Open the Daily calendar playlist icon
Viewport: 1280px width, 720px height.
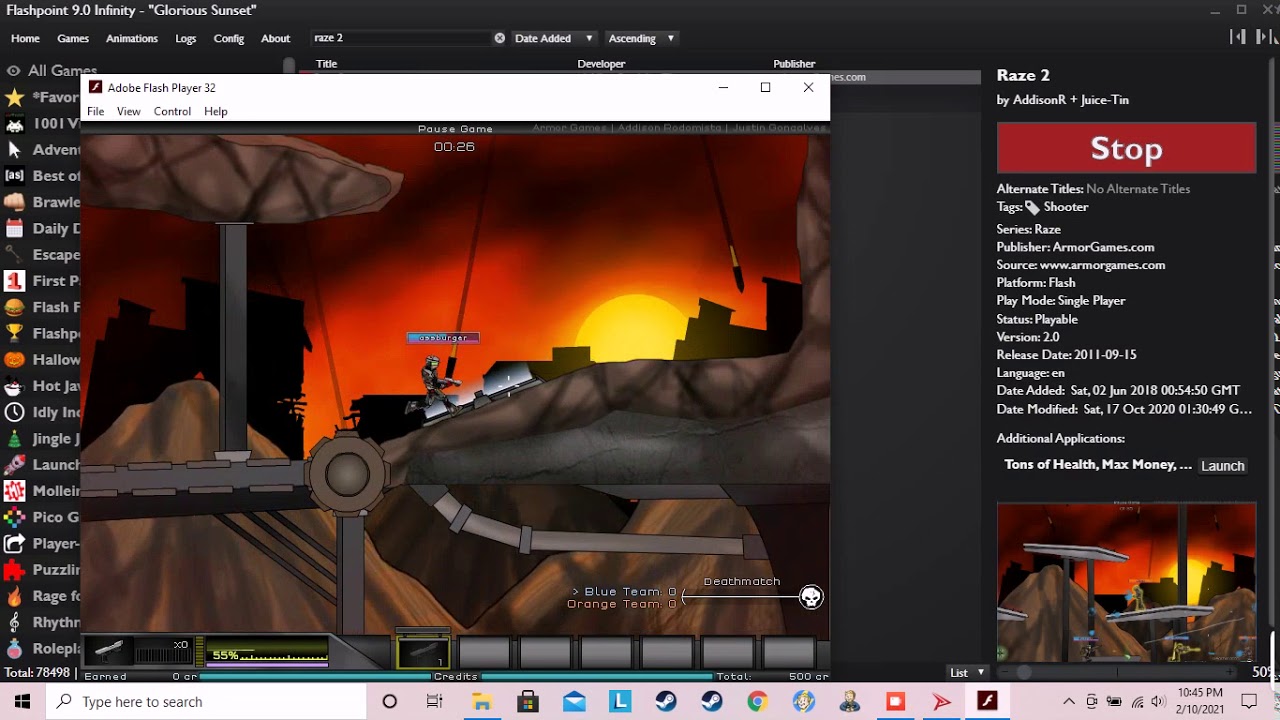(14, 229)
